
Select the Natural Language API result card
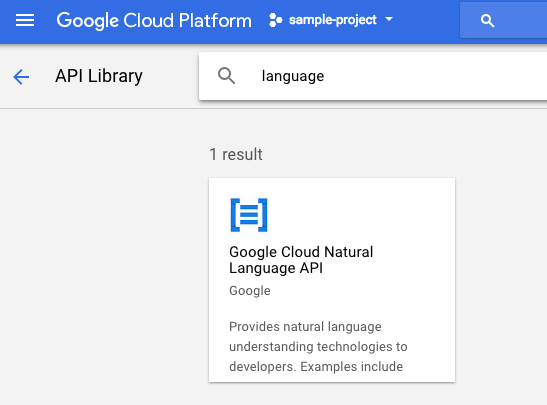[x=332, y=280]
